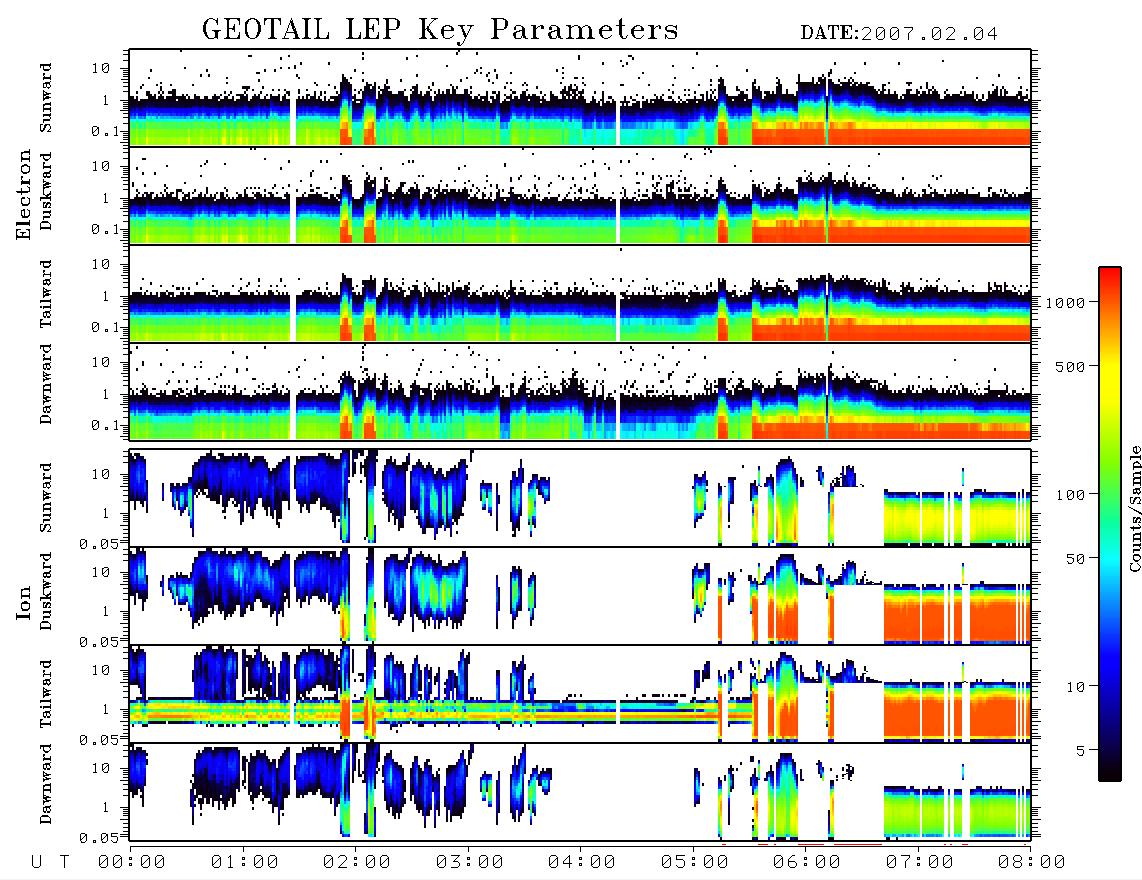Click the 05:00 time tick label
The width and height of the screenshot is (1142, 880).
(x=694, y=863)
